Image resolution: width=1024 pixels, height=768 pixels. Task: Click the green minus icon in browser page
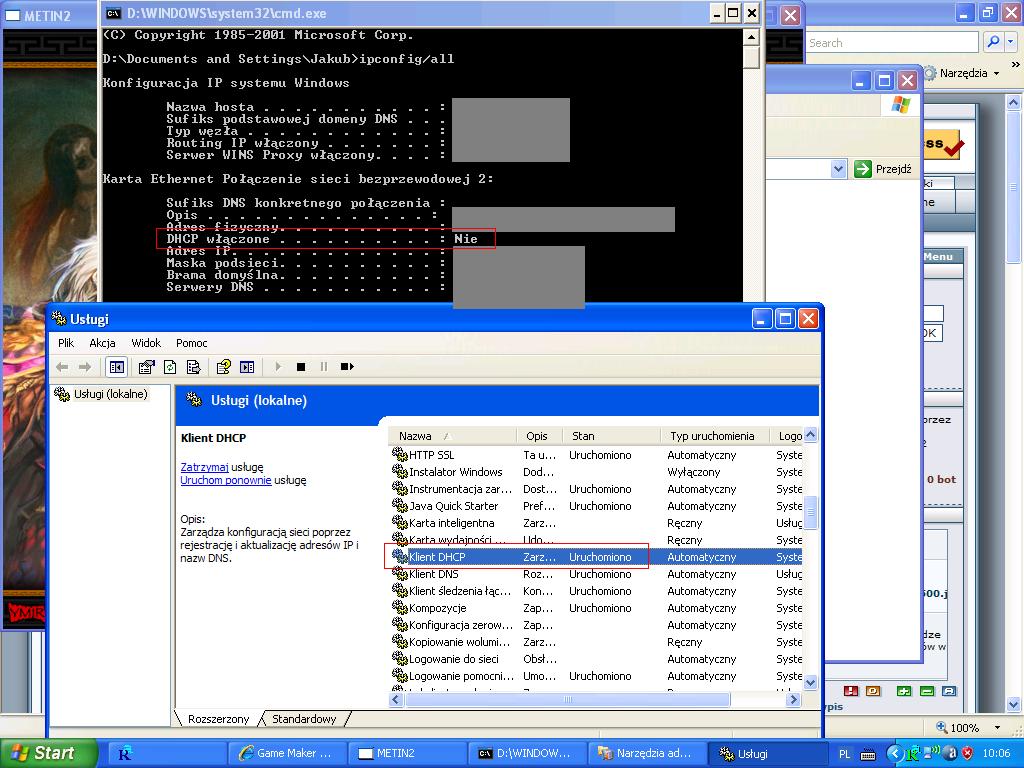[x=927, y=691]
